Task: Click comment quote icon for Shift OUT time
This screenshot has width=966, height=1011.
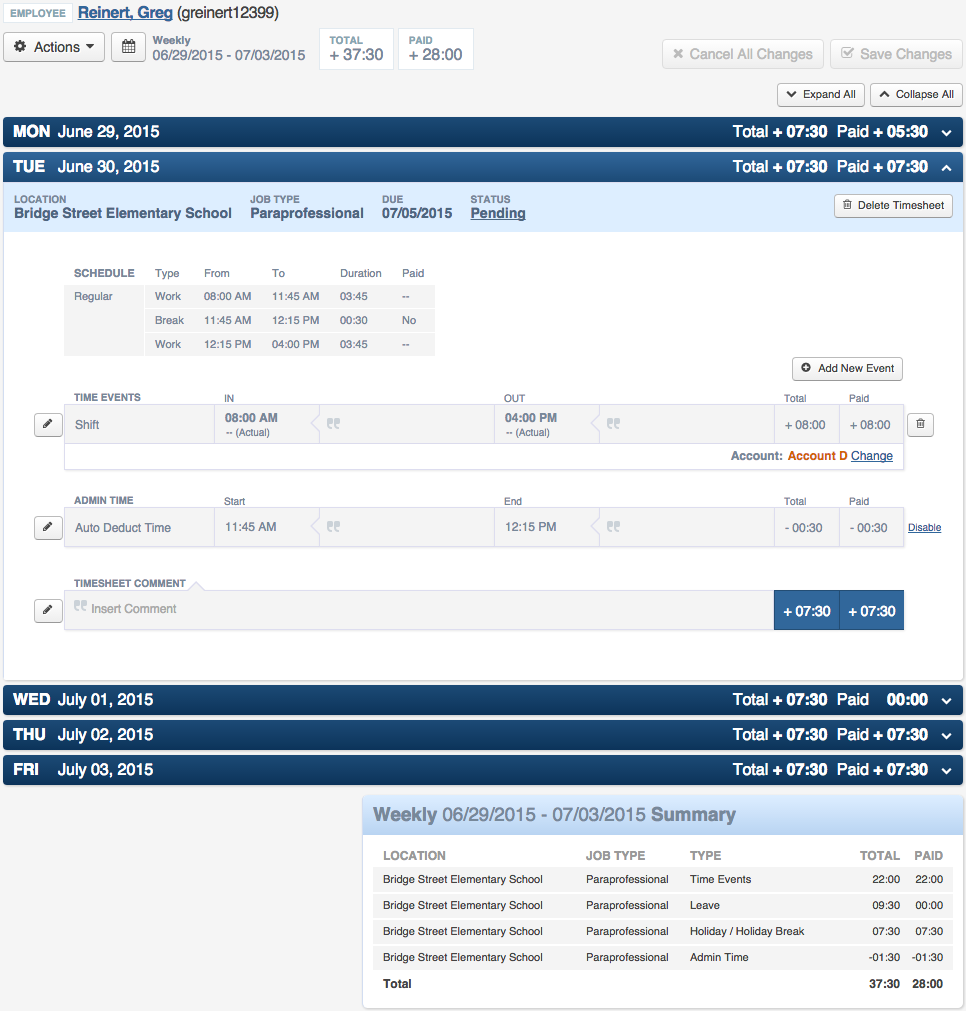Action: pyautogui.click(x=613, y=424)
